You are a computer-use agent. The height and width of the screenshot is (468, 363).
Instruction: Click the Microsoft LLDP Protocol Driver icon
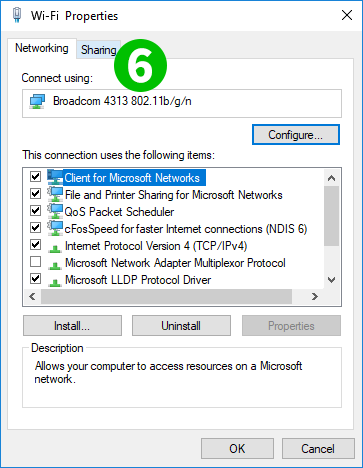tap(55, 282)
